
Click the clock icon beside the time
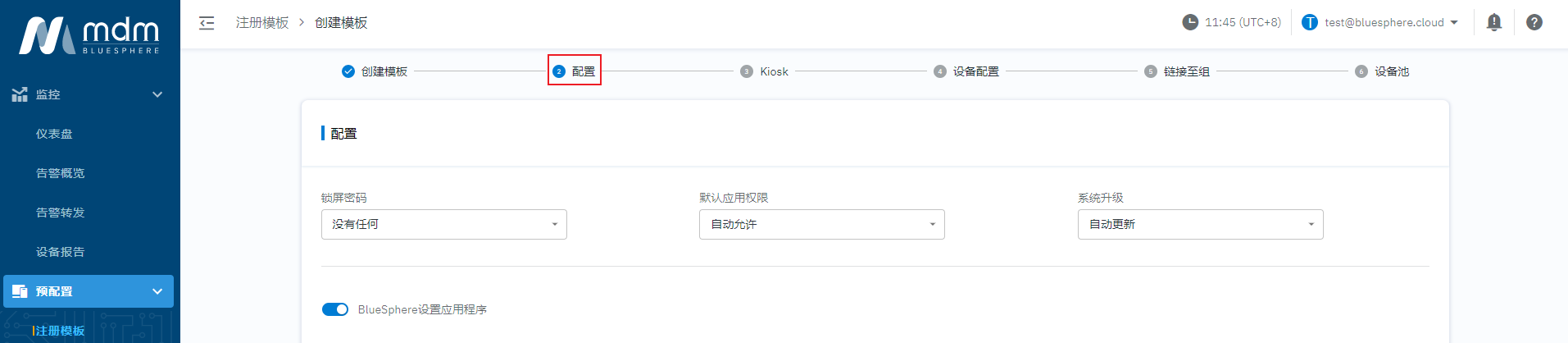(1190, 22)
